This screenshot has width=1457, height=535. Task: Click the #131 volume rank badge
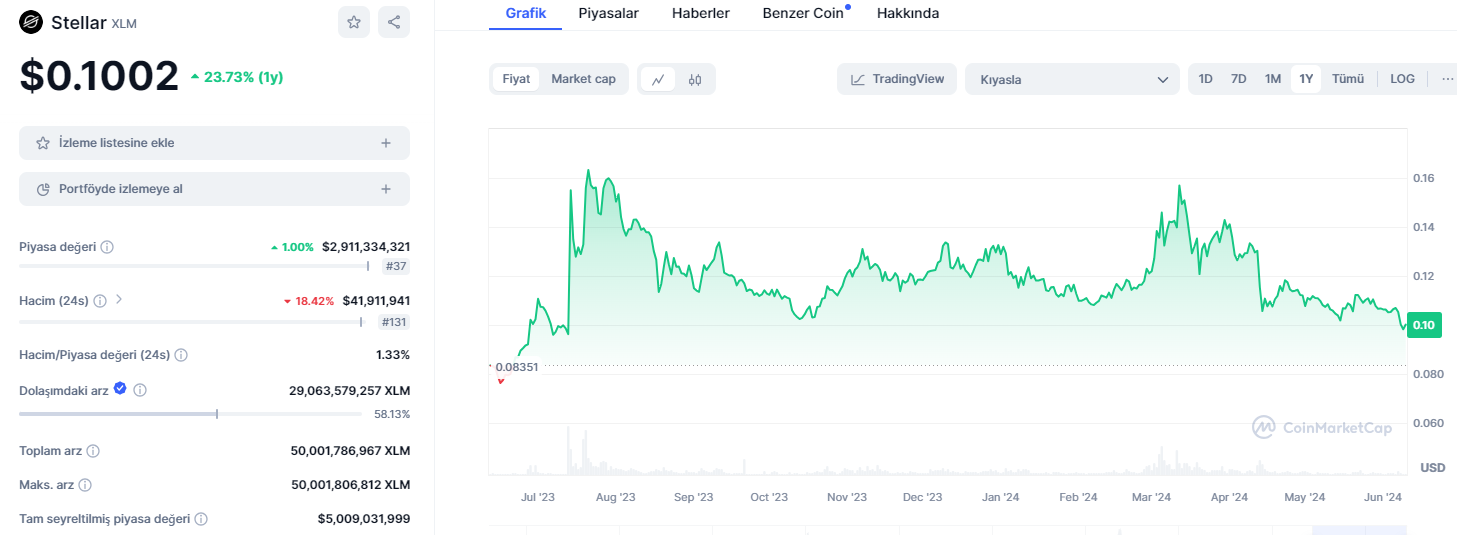[394, 322]
